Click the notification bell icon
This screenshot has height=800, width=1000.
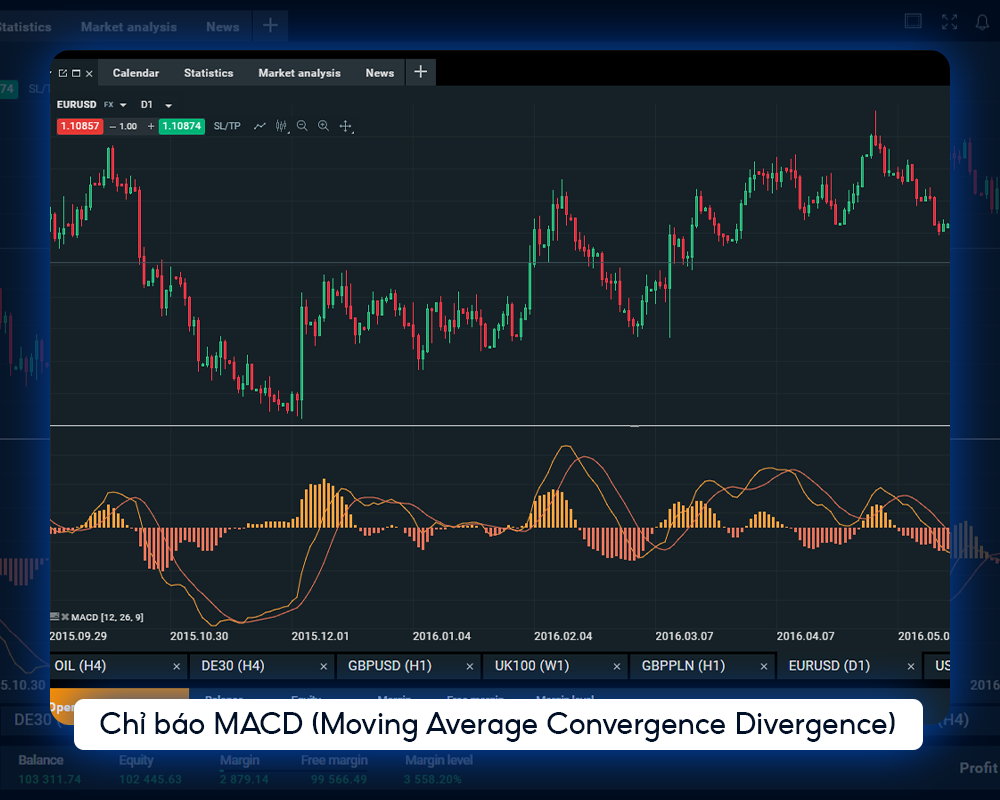click(x=983, y=21)
